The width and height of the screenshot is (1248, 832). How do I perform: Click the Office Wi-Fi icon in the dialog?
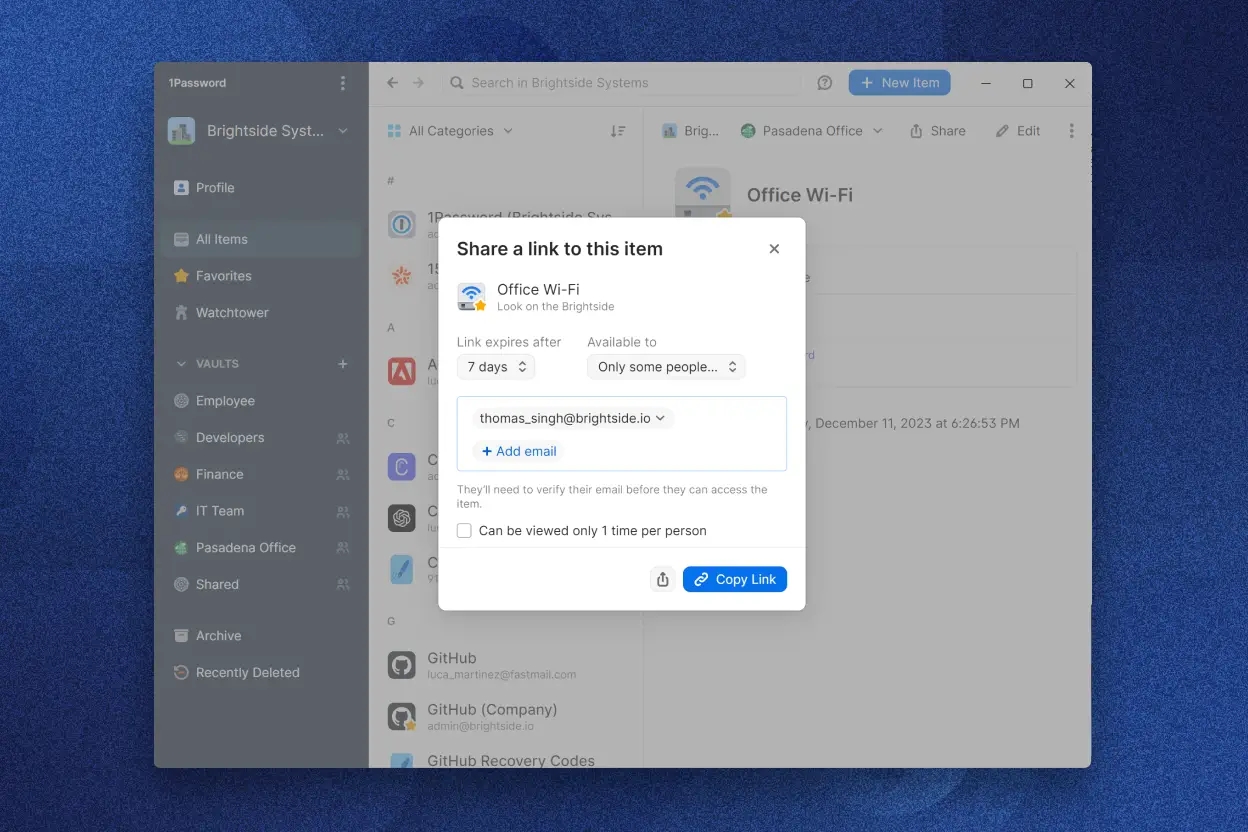click(472, 297)
